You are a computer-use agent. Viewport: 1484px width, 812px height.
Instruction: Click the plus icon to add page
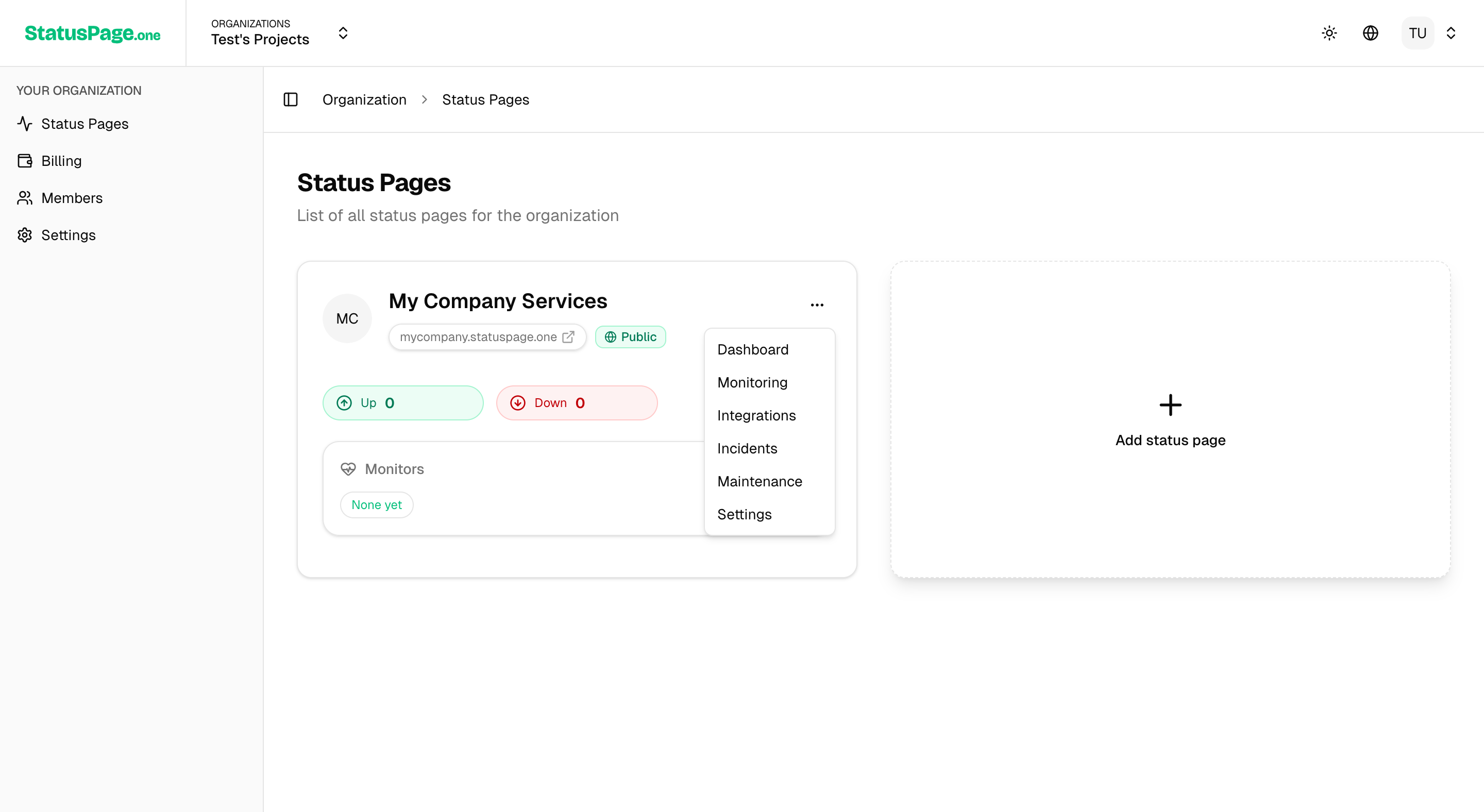point(1170,405)
